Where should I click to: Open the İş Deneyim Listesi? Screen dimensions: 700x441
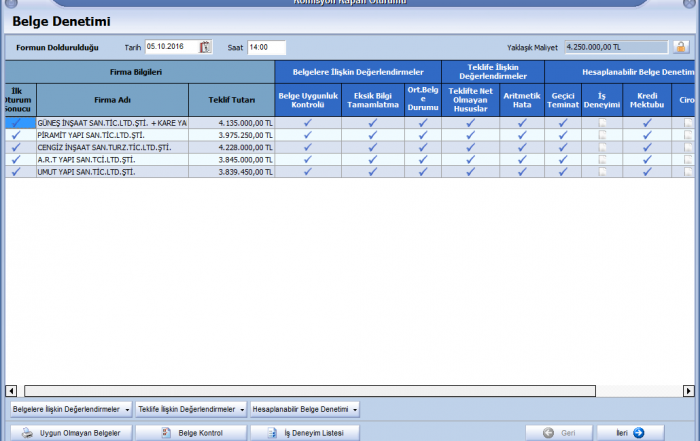pos(304,433)
